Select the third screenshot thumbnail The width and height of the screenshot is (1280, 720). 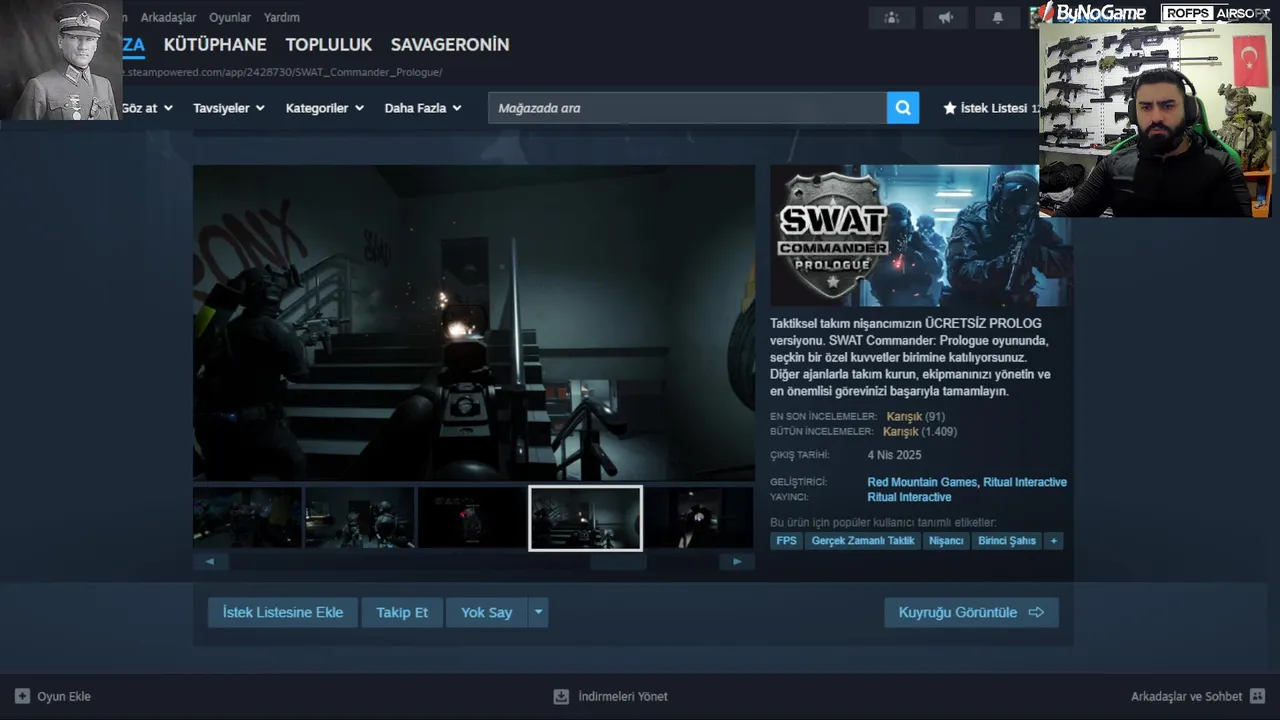coord(472,518)
